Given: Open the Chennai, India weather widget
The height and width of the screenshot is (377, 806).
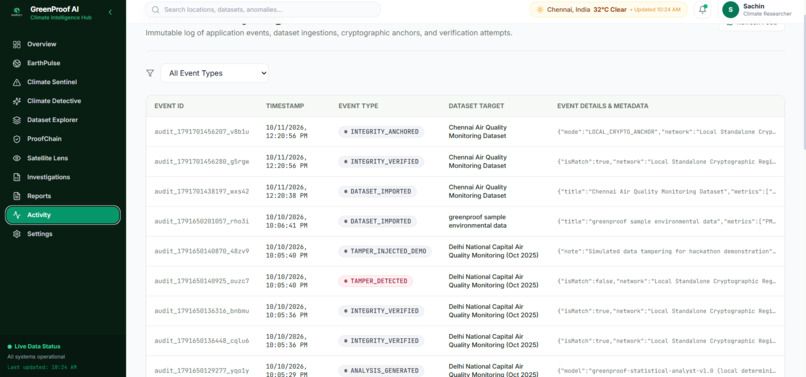Looking at the screenshot, I should 608,10.
